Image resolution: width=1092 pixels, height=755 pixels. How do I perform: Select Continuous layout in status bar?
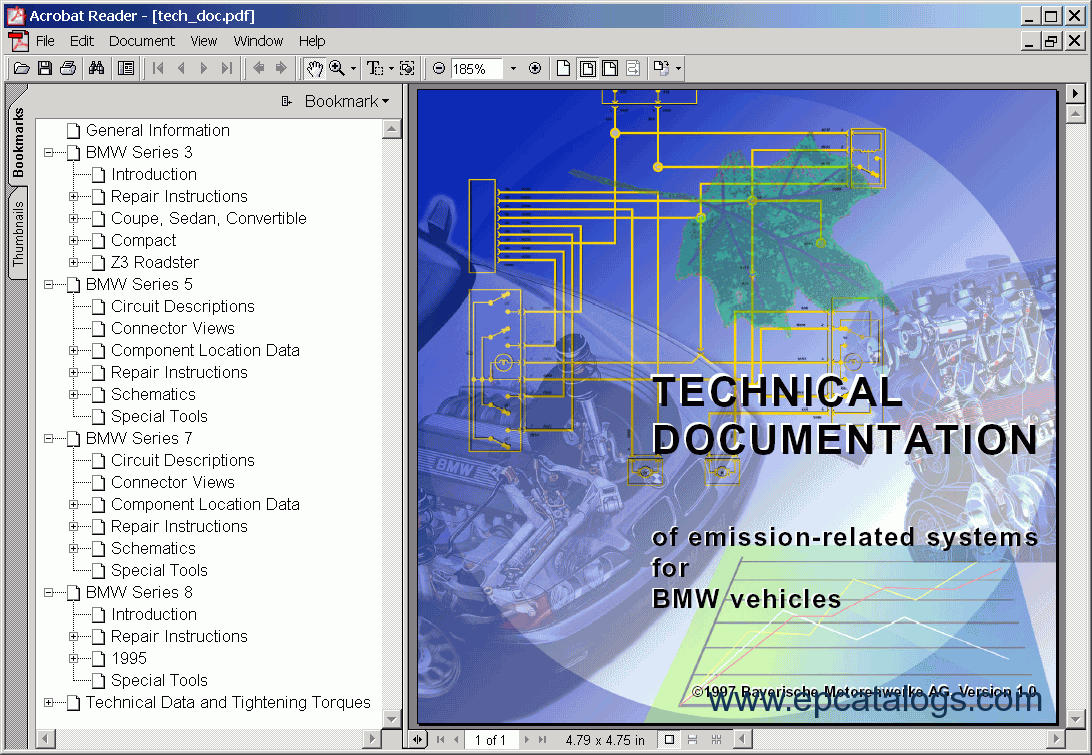click(x=692, y=740)
